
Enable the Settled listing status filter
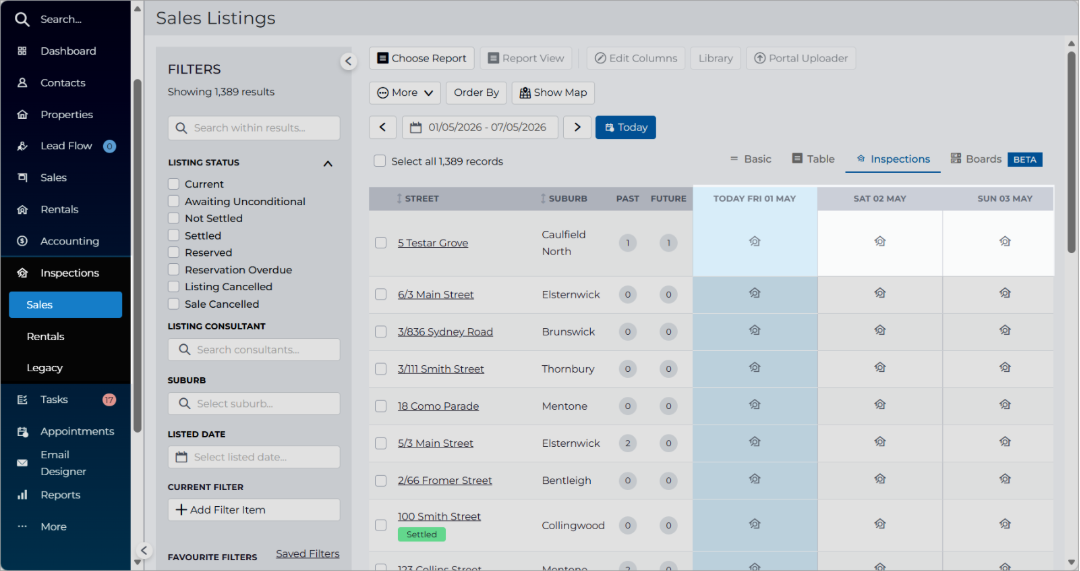[174, 236]
